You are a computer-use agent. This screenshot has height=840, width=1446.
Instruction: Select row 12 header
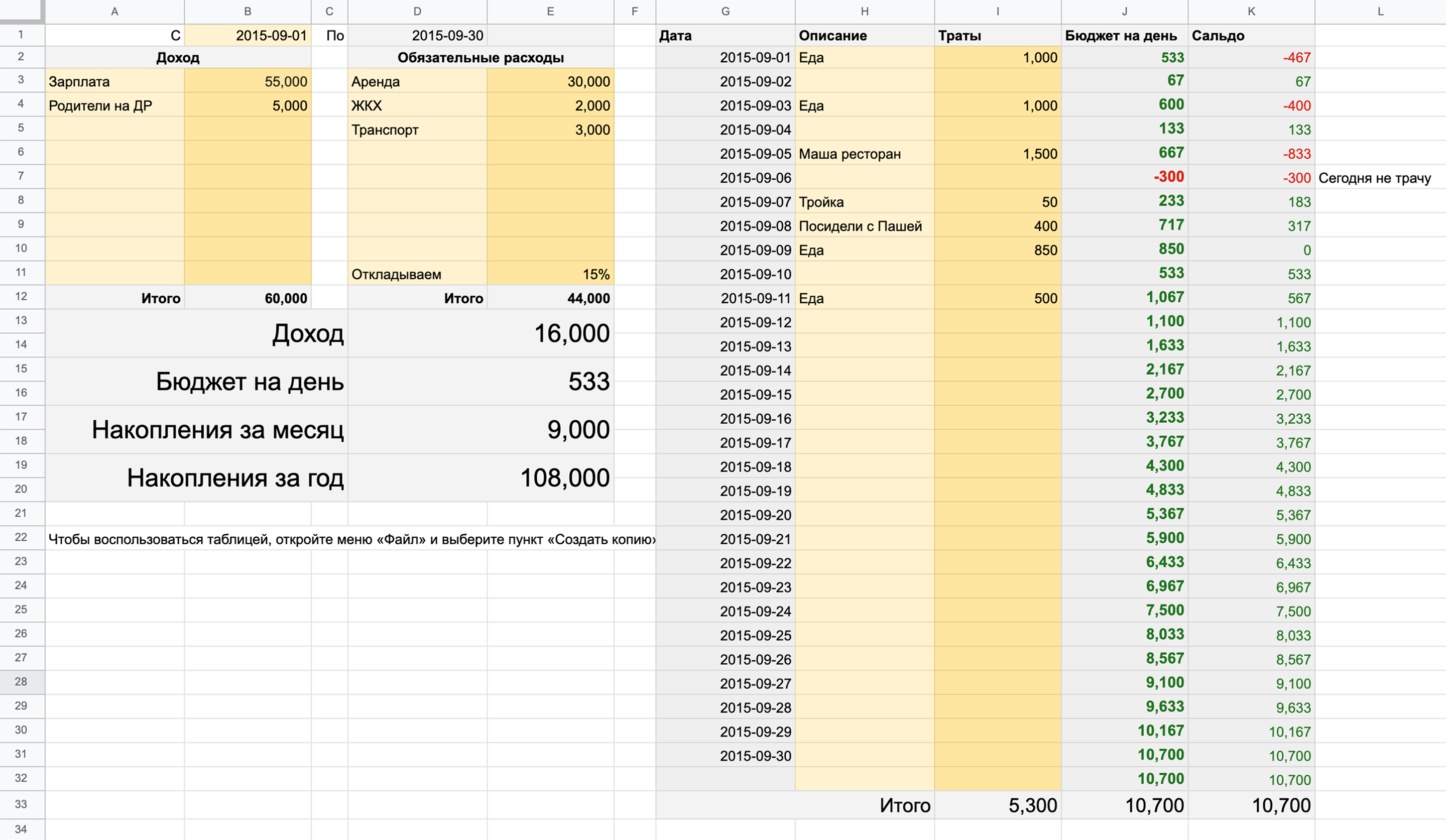click(x=22, y=297)
